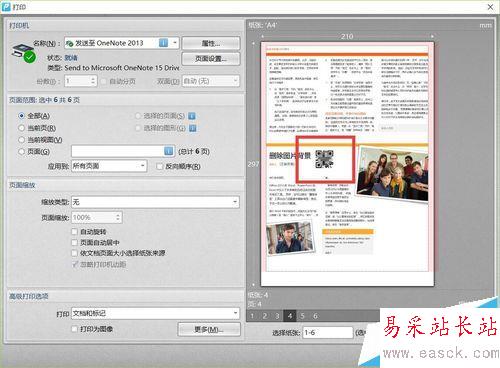Viewport: 500px width, 368px height.
Task: Select the Current view (V) radio button
Action: tap(22, 140)
